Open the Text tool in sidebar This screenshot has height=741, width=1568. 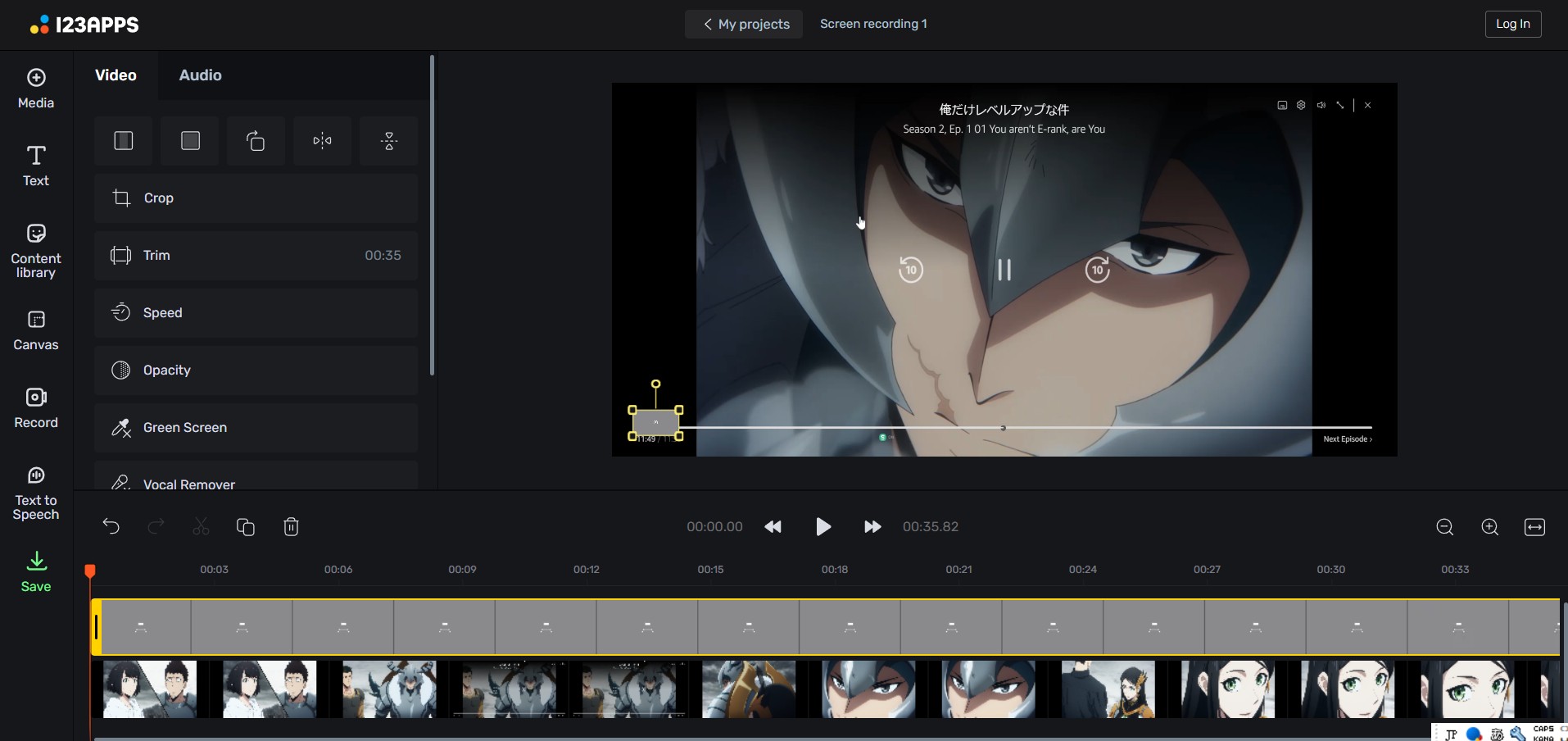point(36,166)
